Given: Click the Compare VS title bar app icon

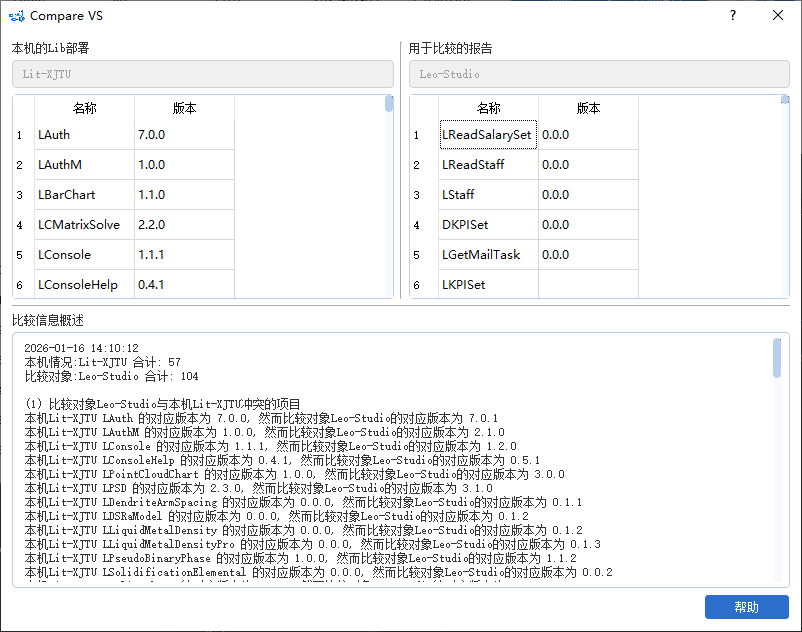Looking at the screenshot, I should click(17, 16).
